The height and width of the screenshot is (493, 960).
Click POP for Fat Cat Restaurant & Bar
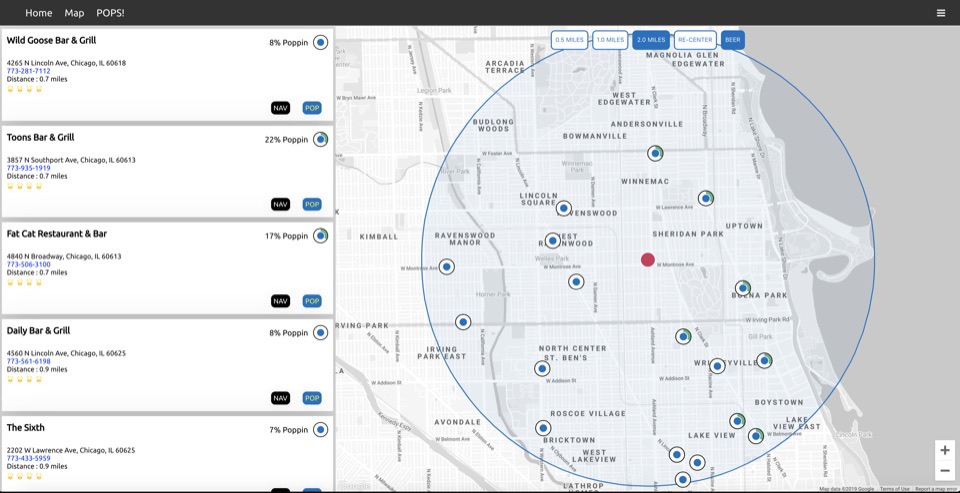point(312,301)
